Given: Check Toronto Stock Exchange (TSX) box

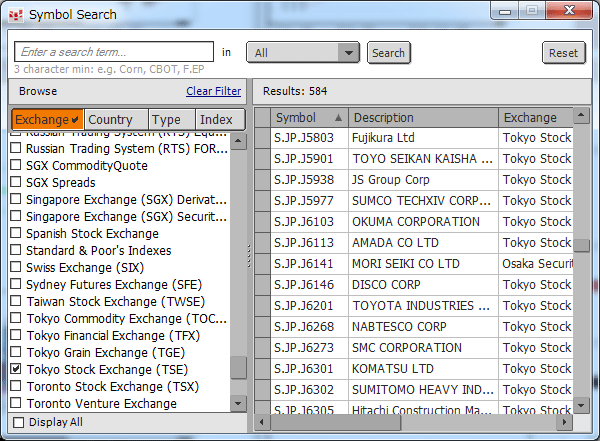Looking at the screenshot, I should tap(16, 386).
